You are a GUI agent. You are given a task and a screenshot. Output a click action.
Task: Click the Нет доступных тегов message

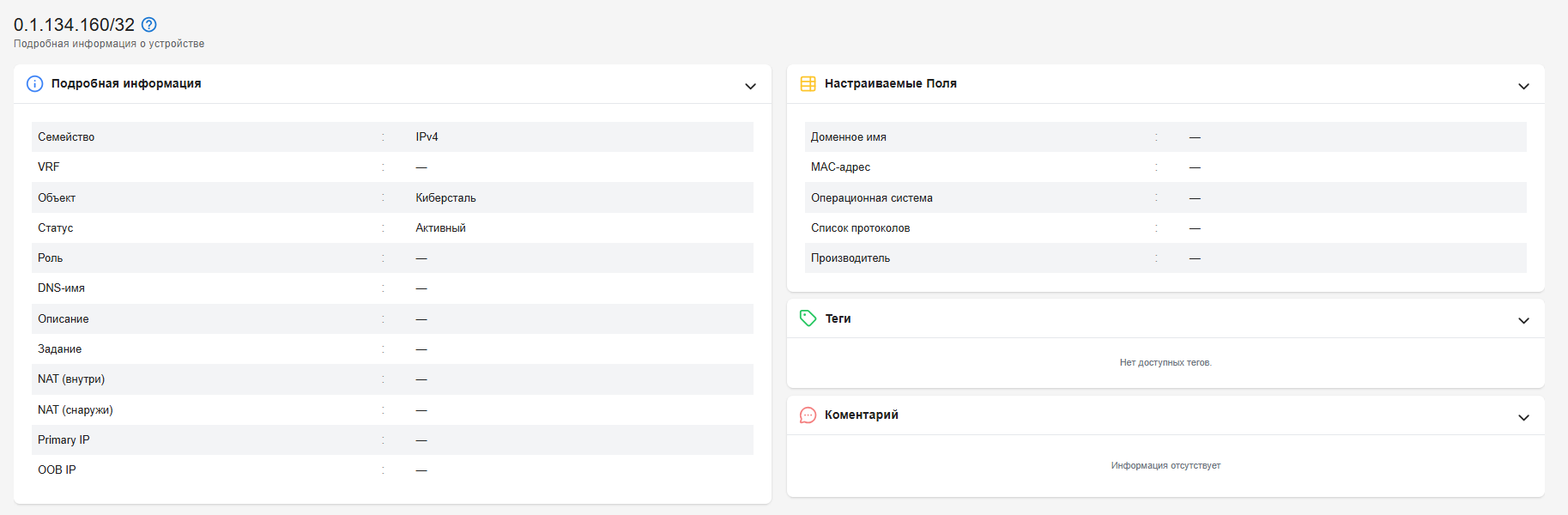(1165, 362)
